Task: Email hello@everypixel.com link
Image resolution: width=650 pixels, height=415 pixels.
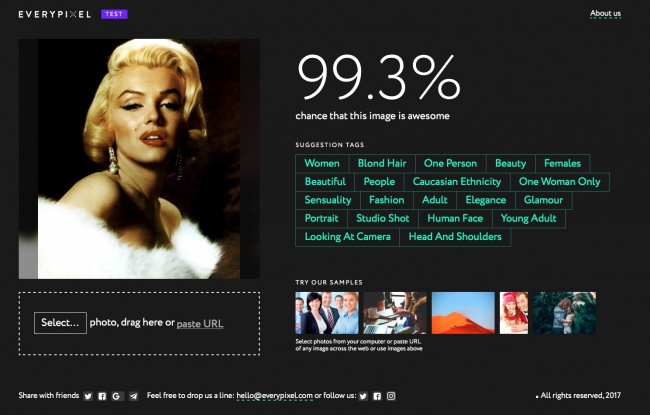Action: (275, 396)
